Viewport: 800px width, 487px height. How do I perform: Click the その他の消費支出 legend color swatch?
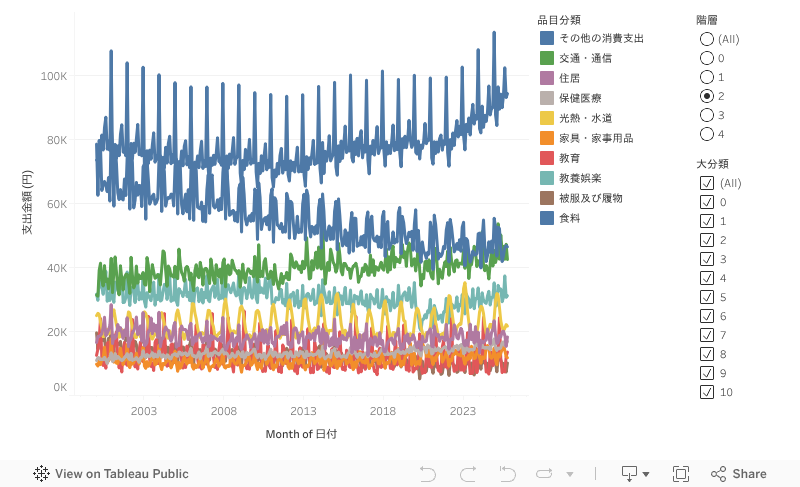pyautogui.click(x=547, y=38)
